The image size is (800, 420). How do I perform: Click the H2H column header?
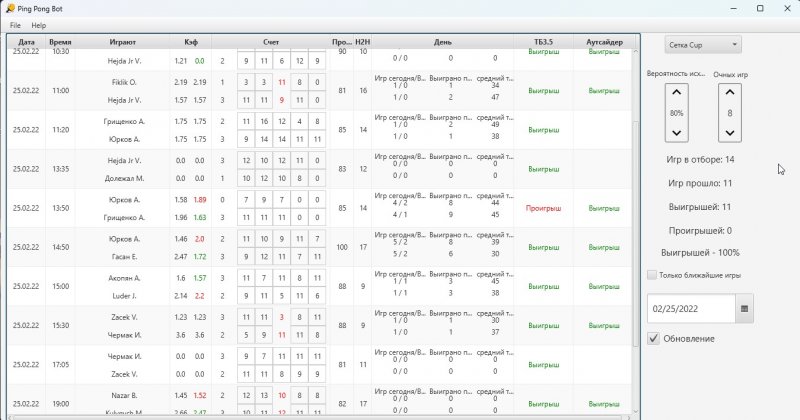363,42
